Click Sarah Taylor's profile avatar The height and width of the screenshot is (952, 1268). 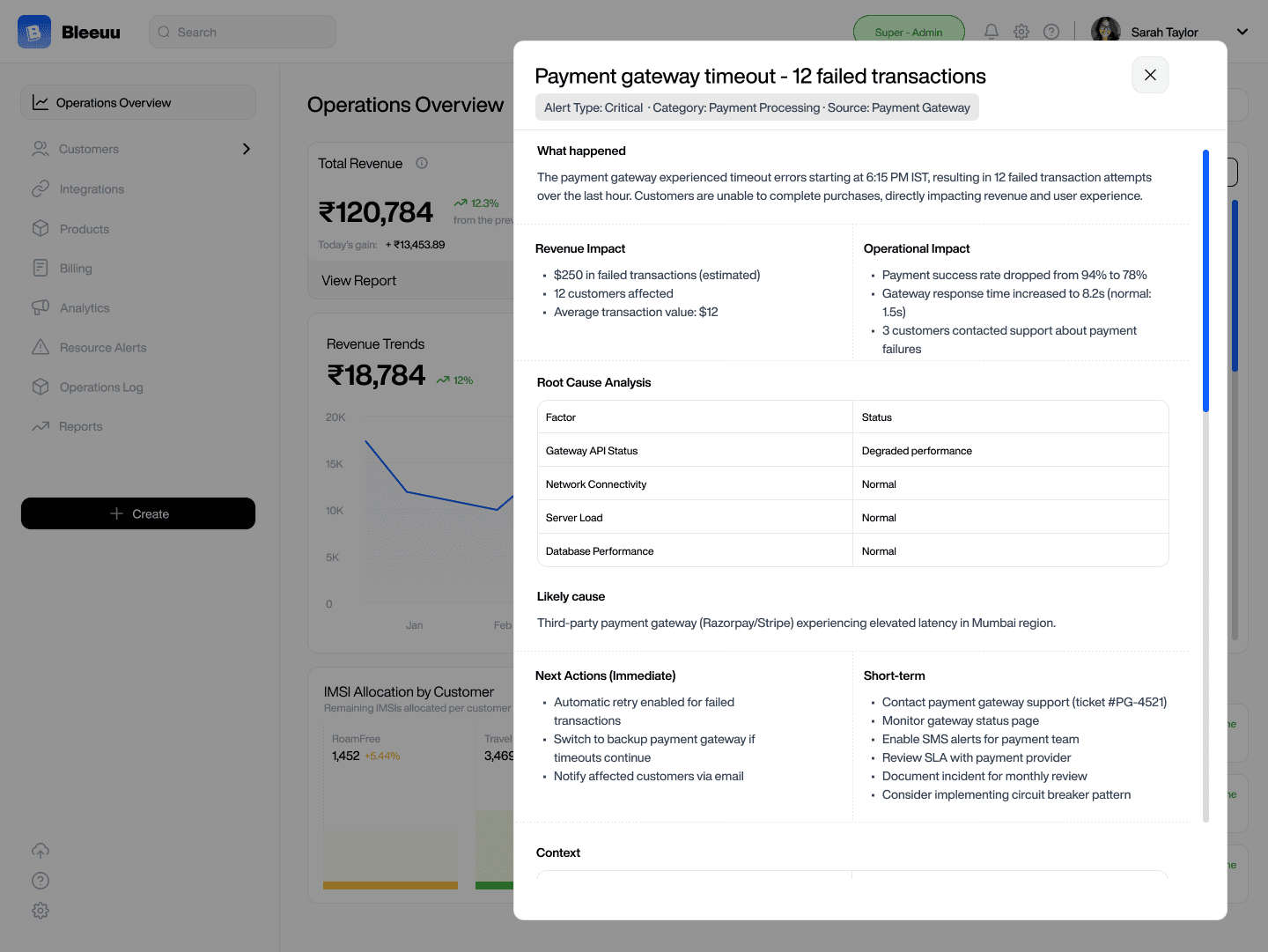[x=1106, y=32]
